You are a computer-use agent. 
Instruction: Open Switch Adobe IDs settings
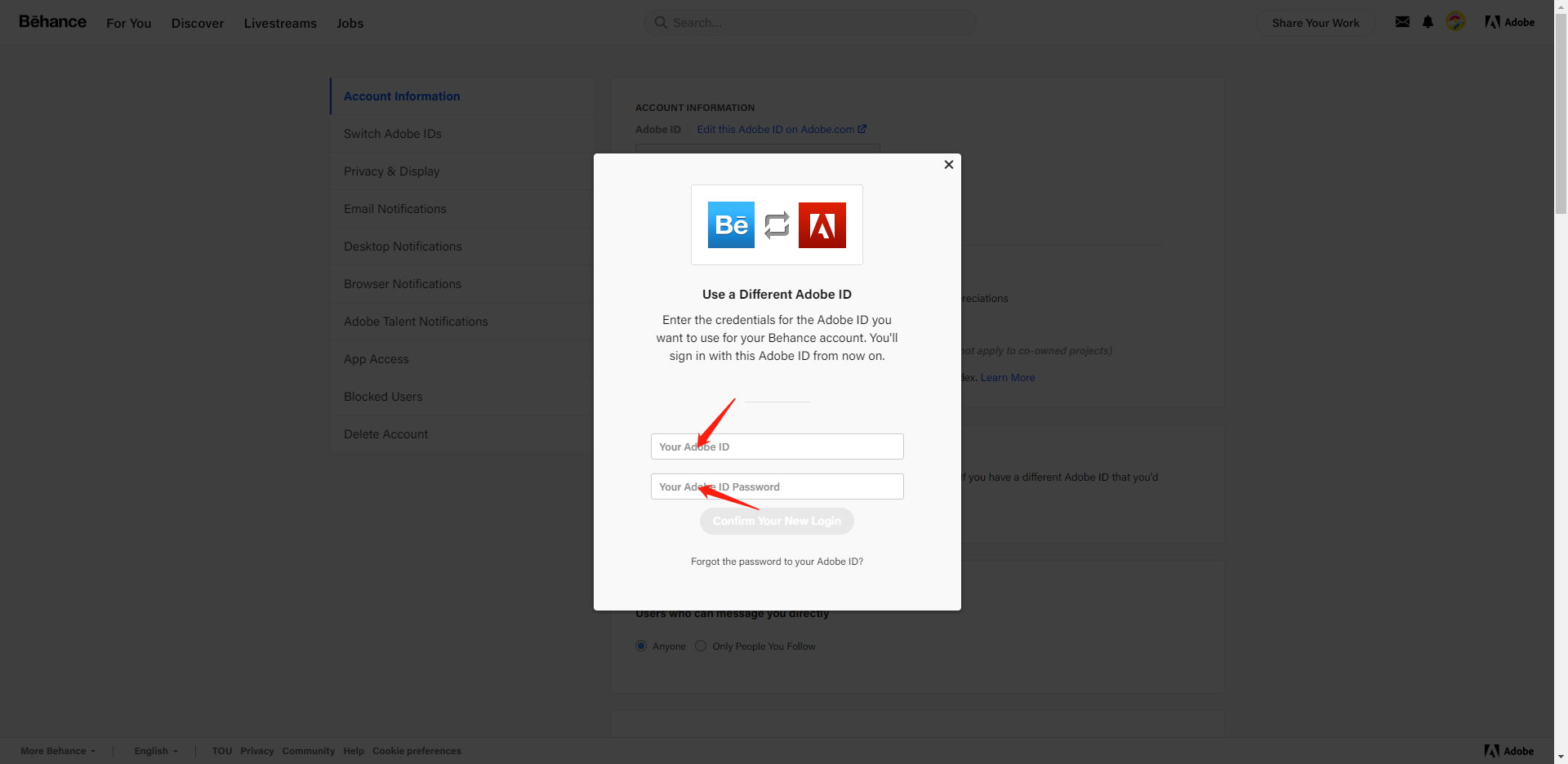click(x=462, y=134)
